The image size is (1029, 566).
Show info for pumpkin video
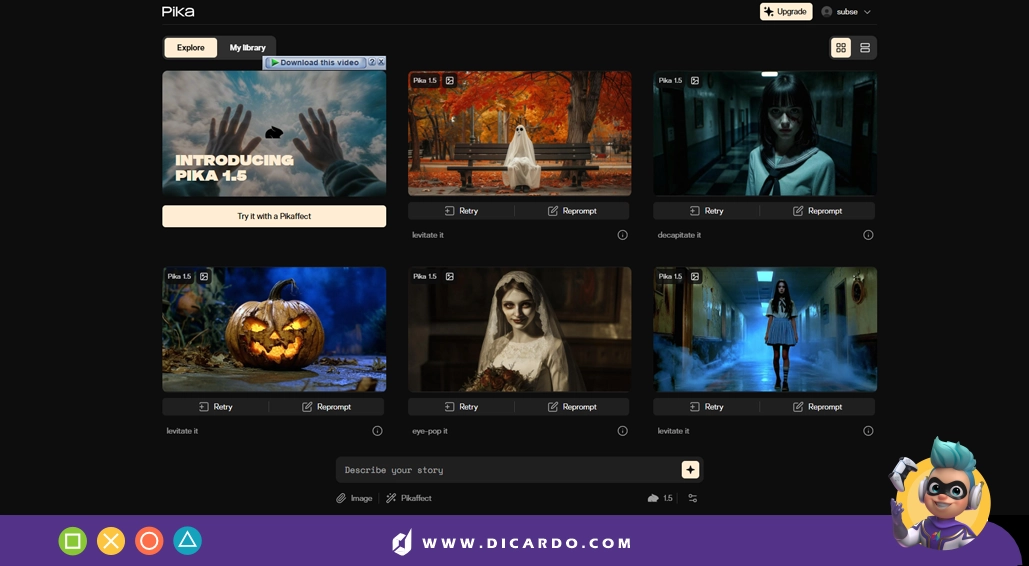377,431
